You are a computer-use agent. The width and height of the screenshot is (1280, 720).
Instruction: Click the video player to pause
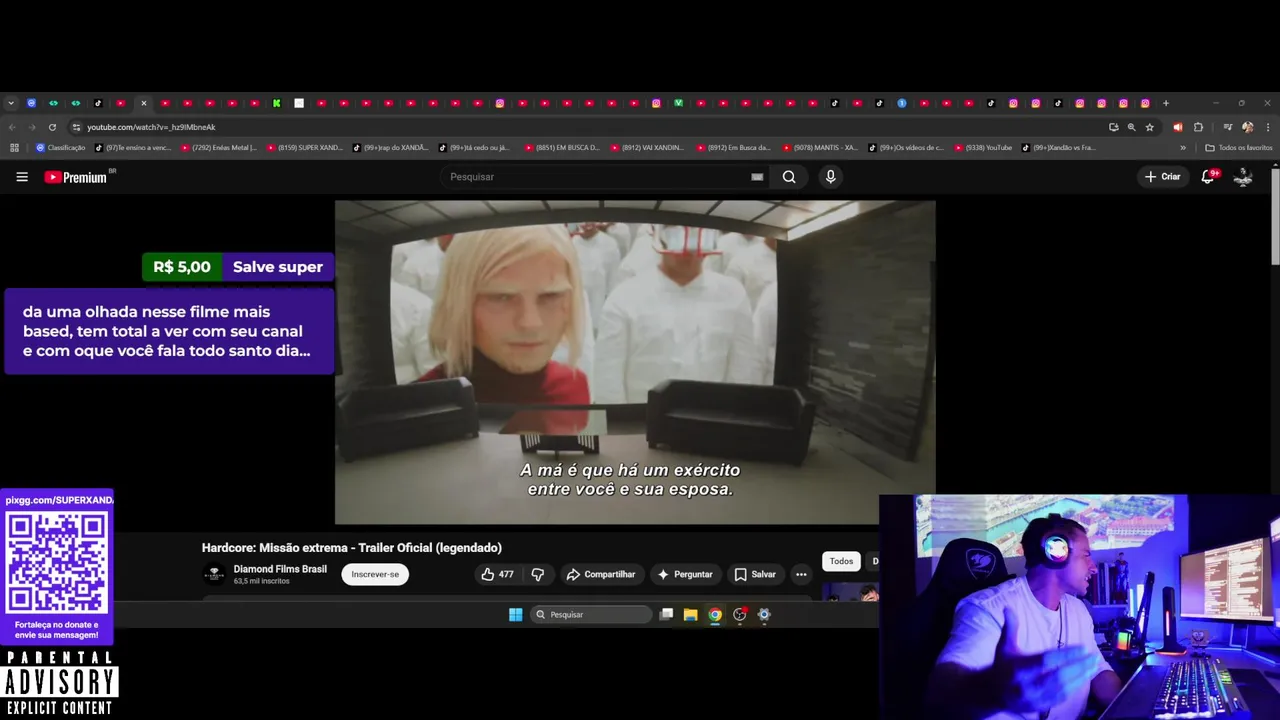(x=635, y=362)
